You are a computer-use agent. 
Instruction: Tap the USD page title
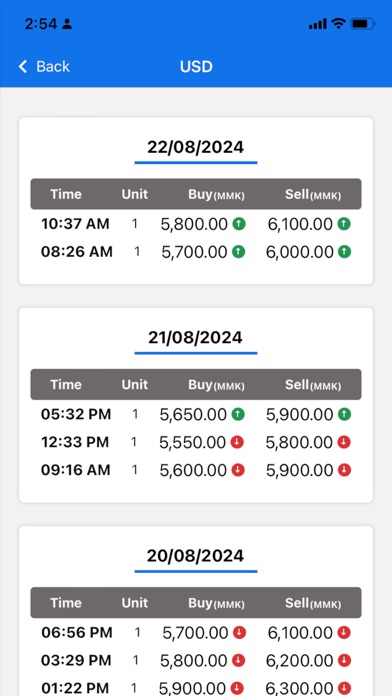196,67
